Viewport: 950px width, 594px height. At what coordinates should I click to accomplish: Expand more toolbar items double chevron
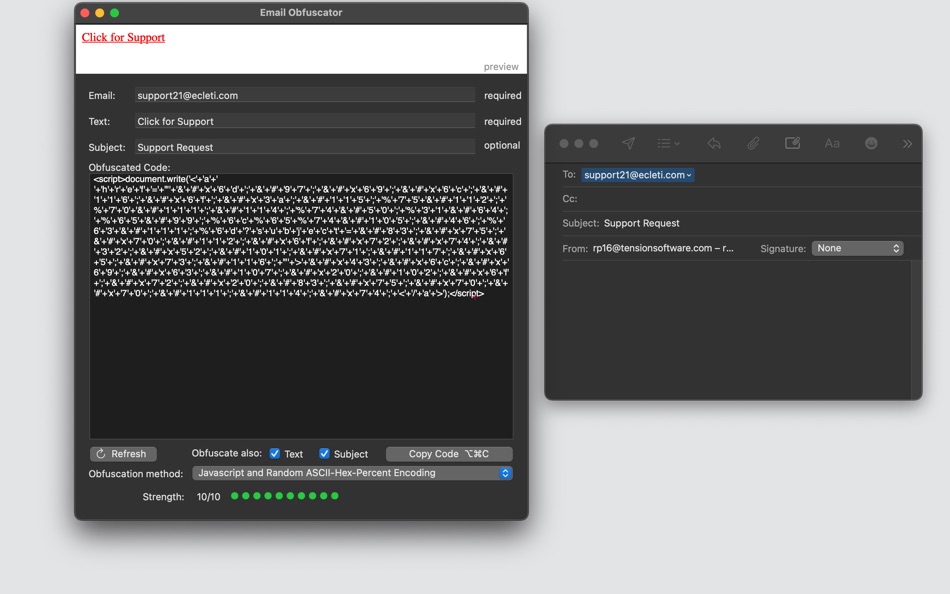(x=907, y=144)
